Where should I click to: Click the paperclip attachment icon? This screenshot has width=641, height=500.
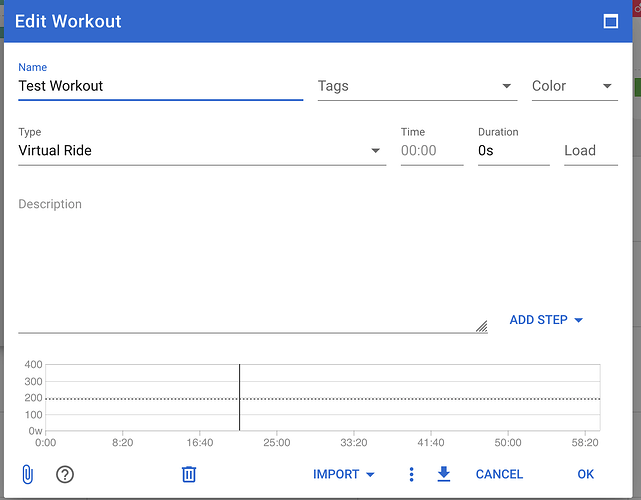pos(27,474)
